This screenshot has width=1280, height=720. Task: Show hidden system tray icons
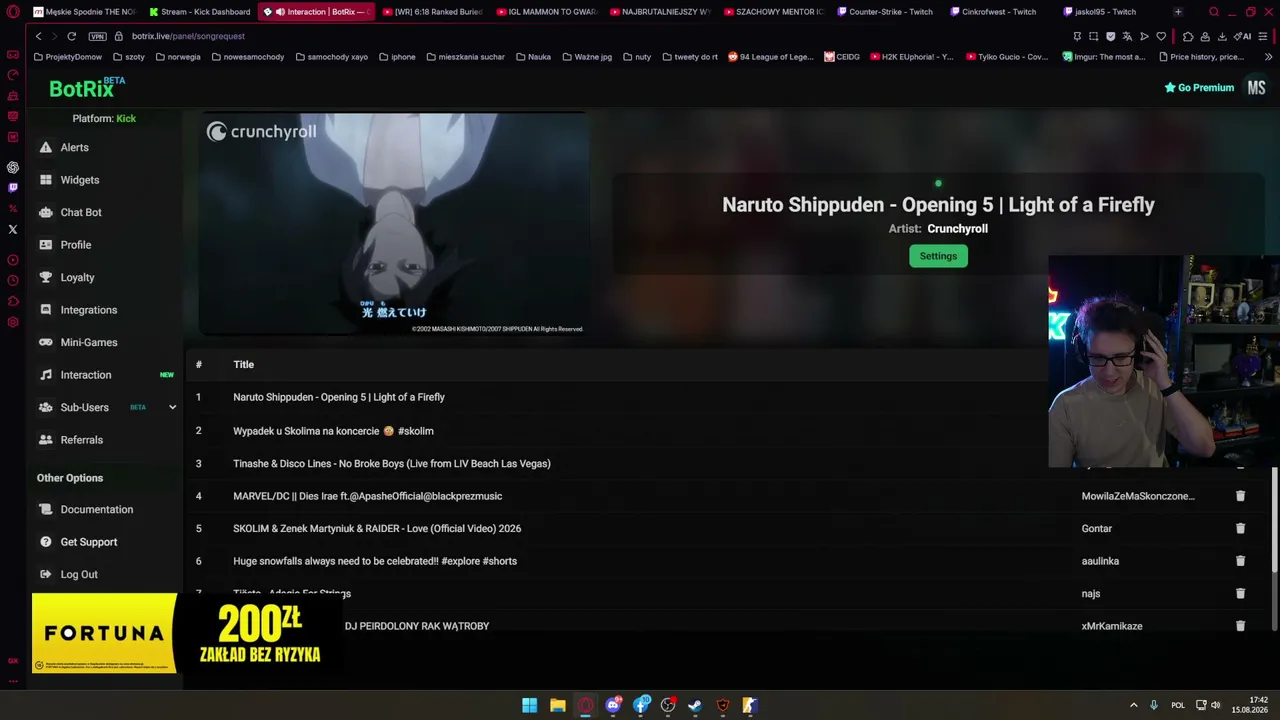[x=1133, y=705]
